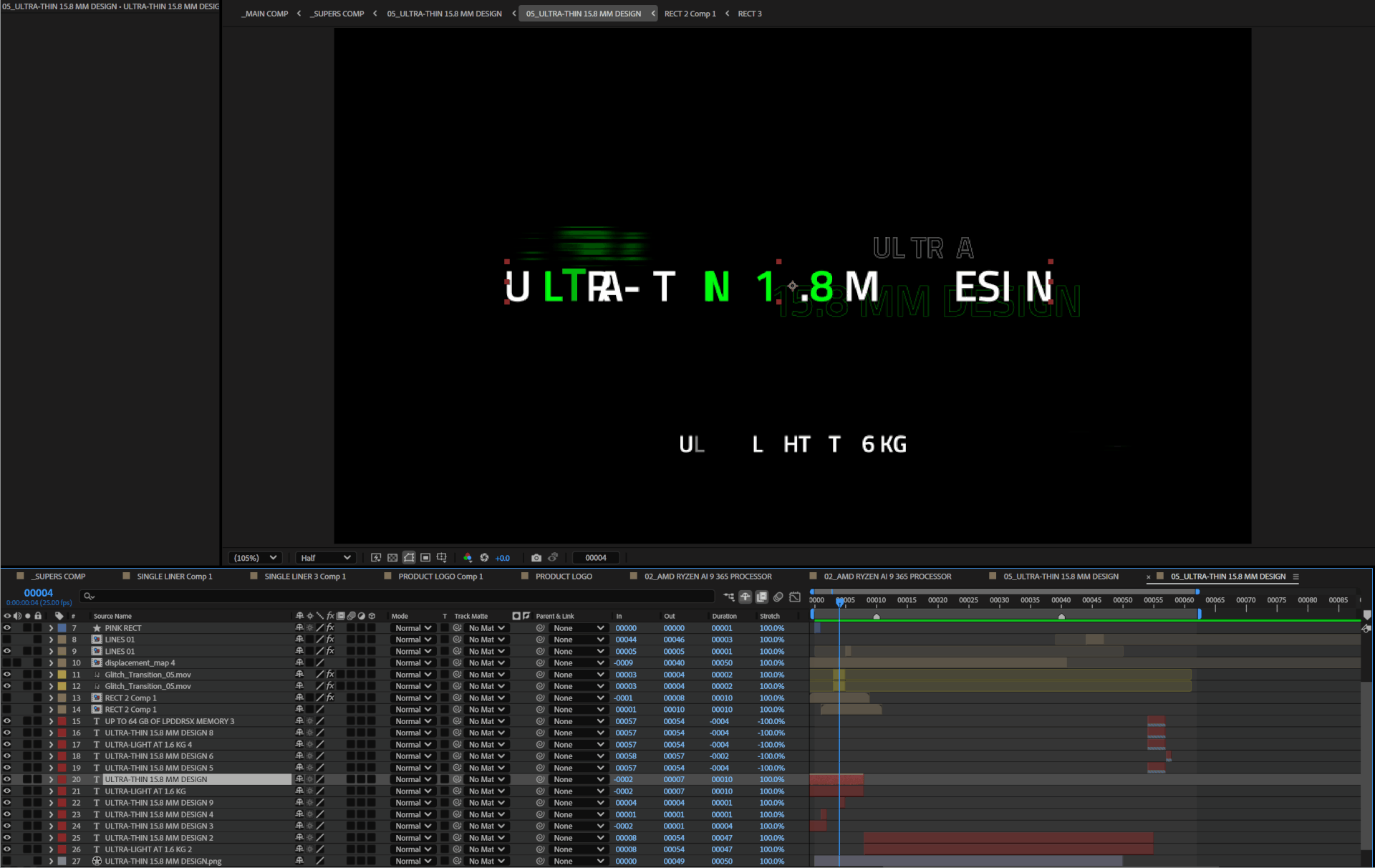Toggle mask and shape path visibility icon
The image size is (1375, 868).
[x=409, y=557]
